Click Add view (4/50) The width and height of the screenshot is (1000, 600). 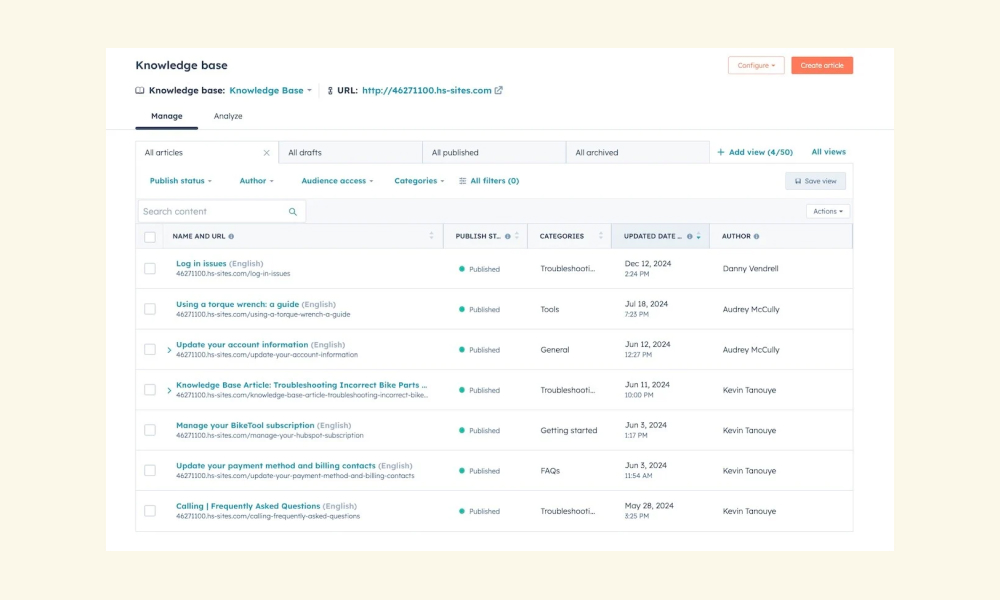[754, 152]
